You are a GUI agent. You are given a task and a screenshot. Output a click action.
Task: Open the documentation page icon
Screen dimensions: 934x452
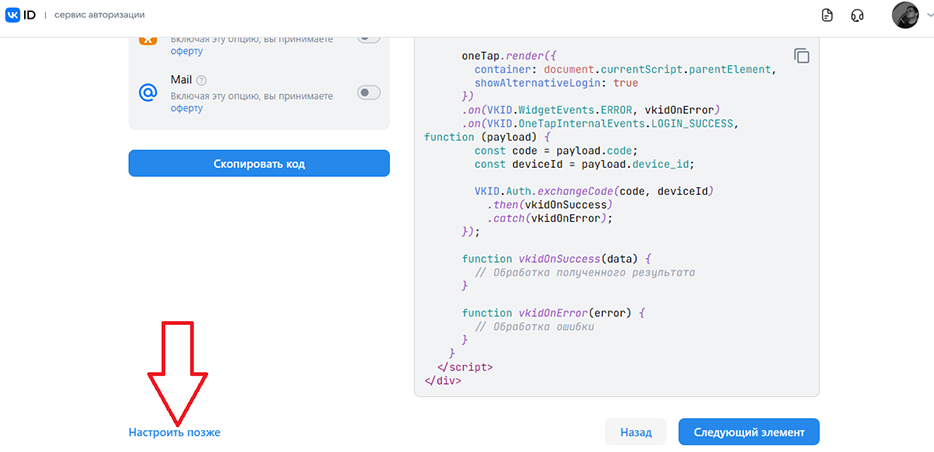(827, 15)
